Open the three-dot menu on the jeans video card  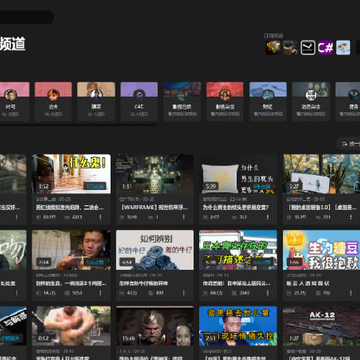click(x=183, y=293)
